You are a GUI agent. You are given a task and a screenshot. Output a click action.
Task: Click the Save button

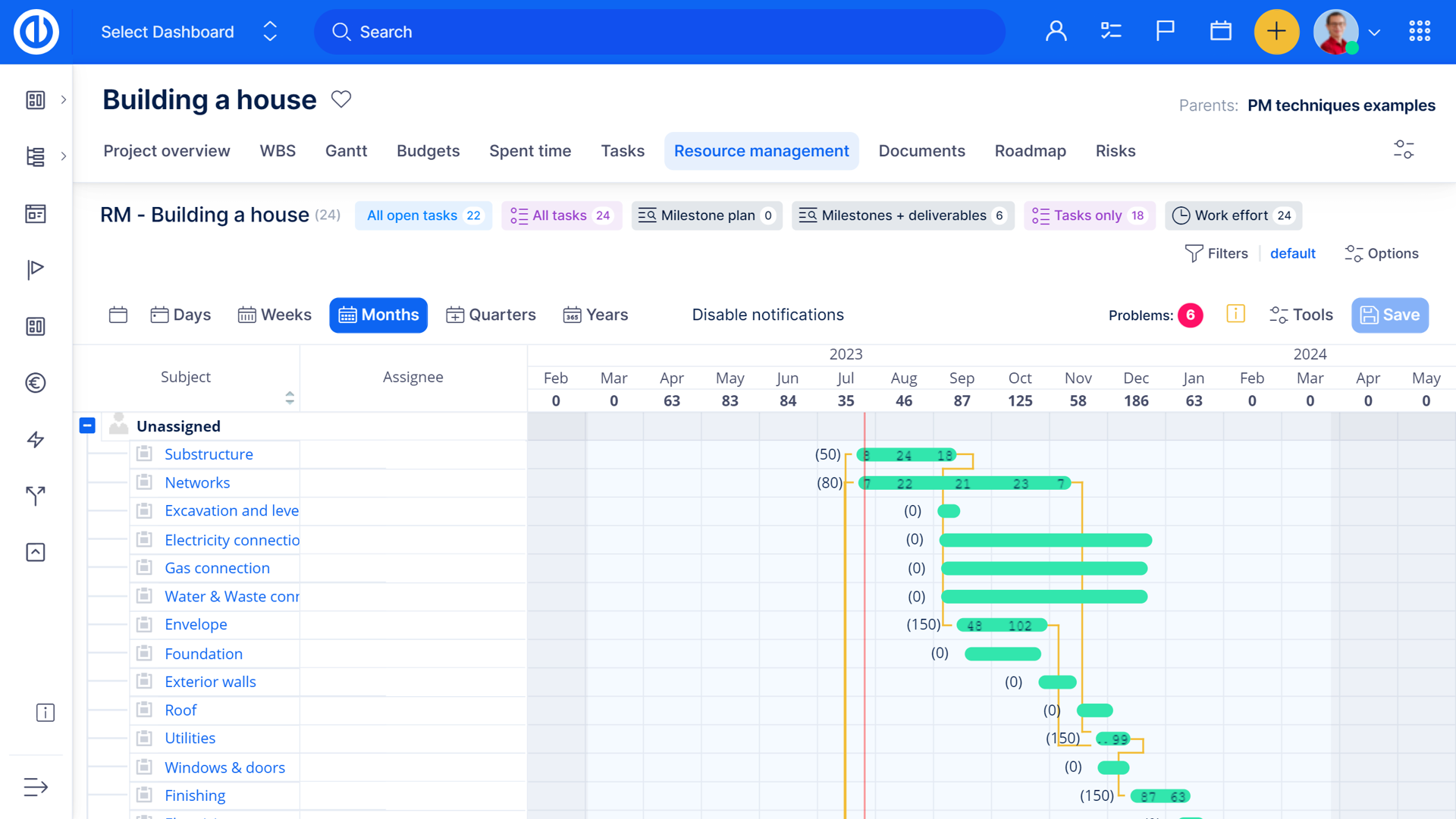1390,315
